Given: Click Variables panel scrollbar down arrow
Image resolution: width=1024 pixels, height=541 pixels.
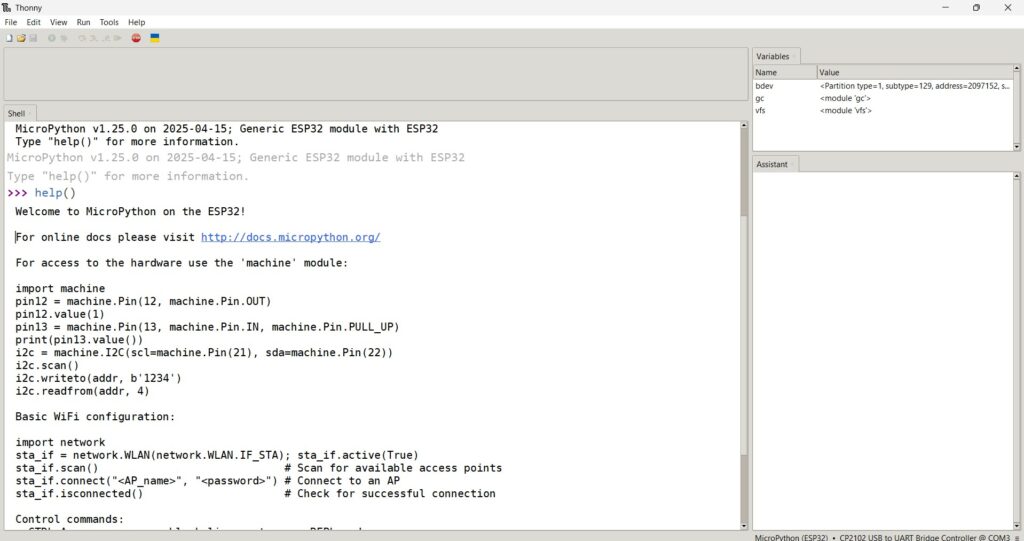Looking at the screenshot, I should [x=1017, y=146].
